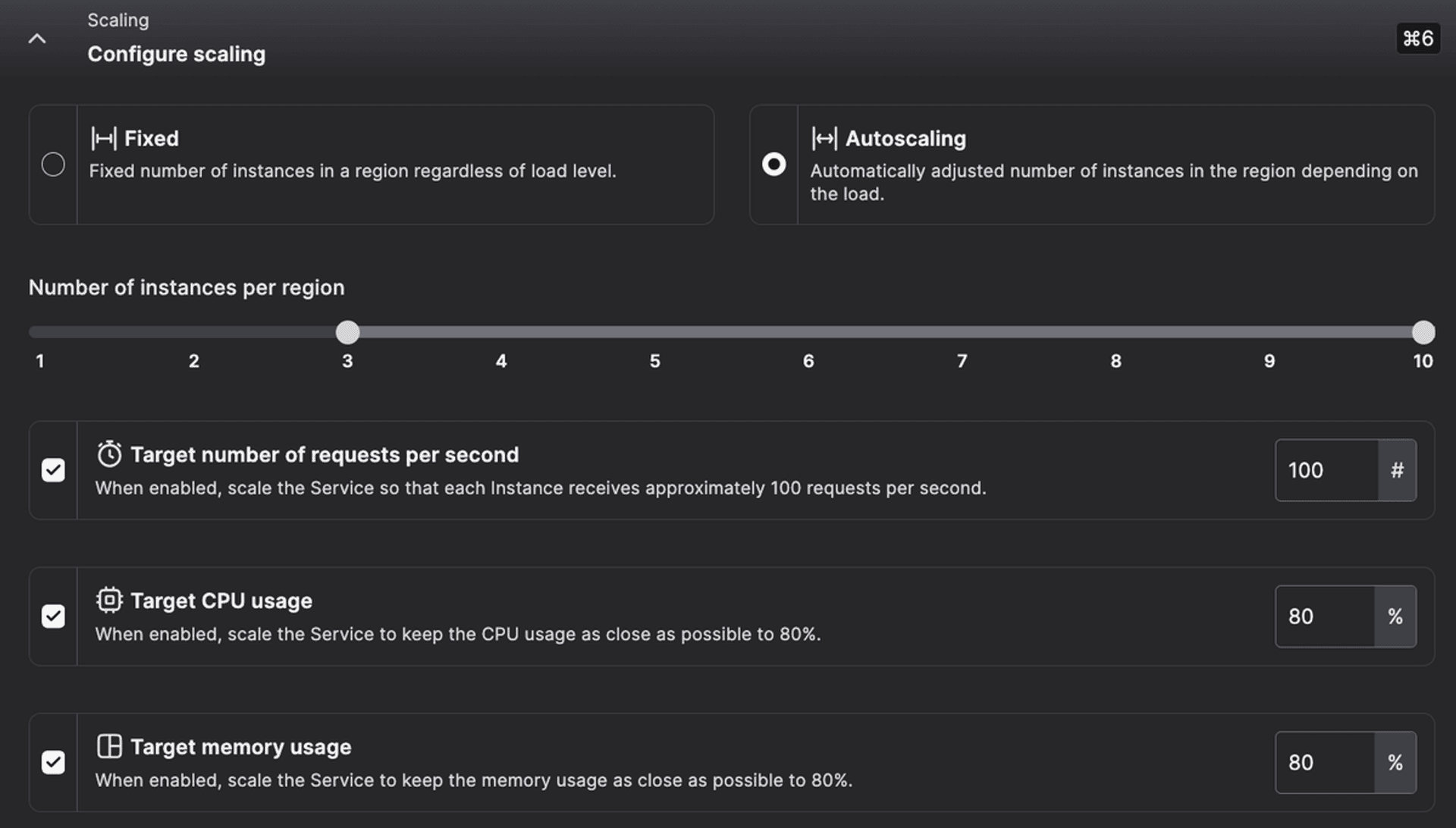Click the memory layout icon
This screenshot has width=1456, height=828.
tap(109, 746)
